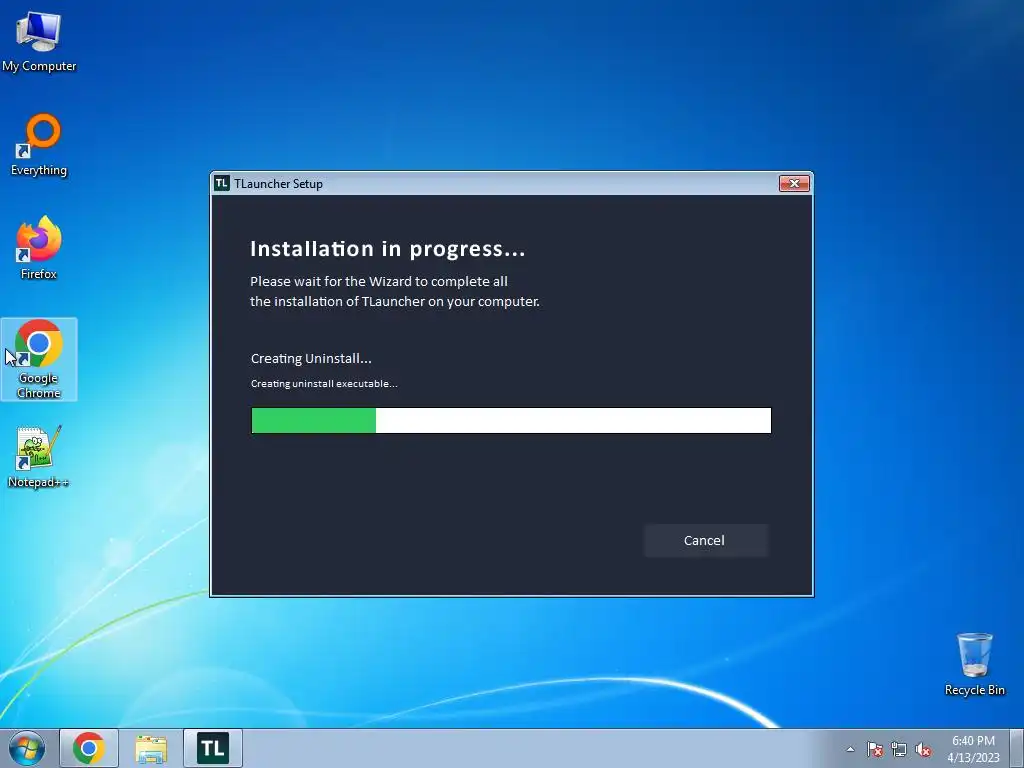Click the muted volume tray icon

coord(923,749)
